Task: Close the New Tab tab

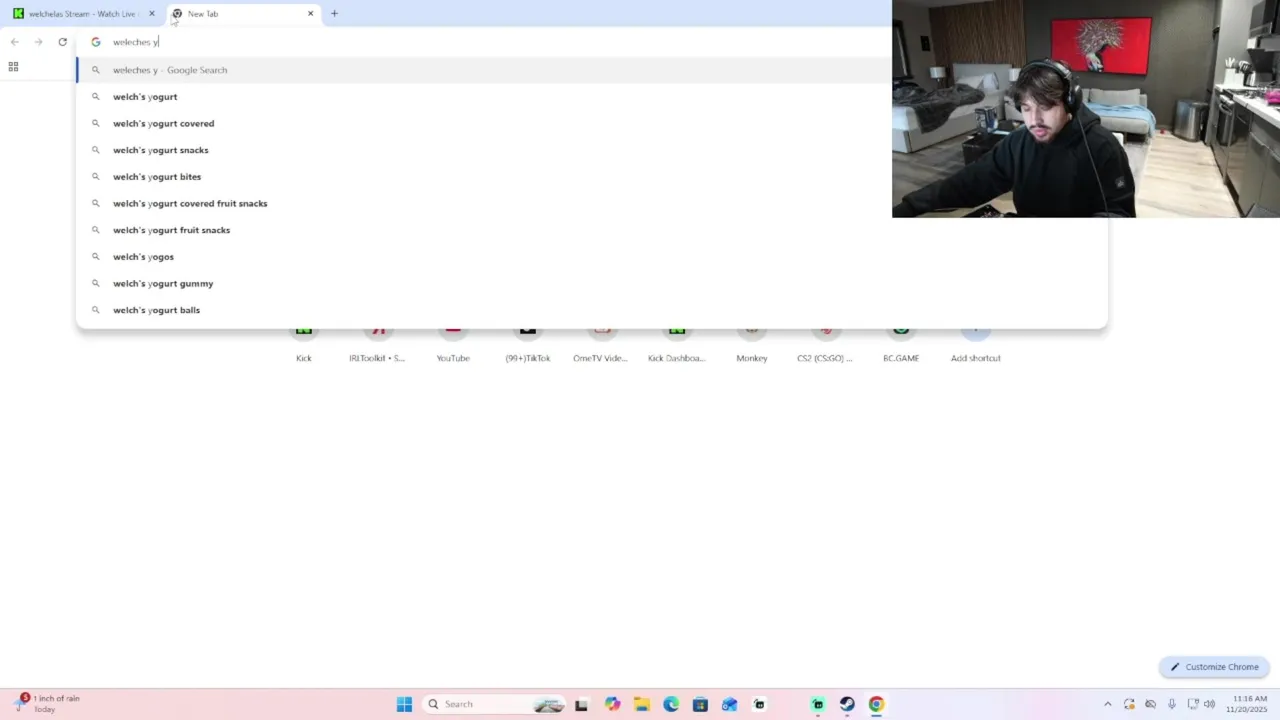Action: 310,14
